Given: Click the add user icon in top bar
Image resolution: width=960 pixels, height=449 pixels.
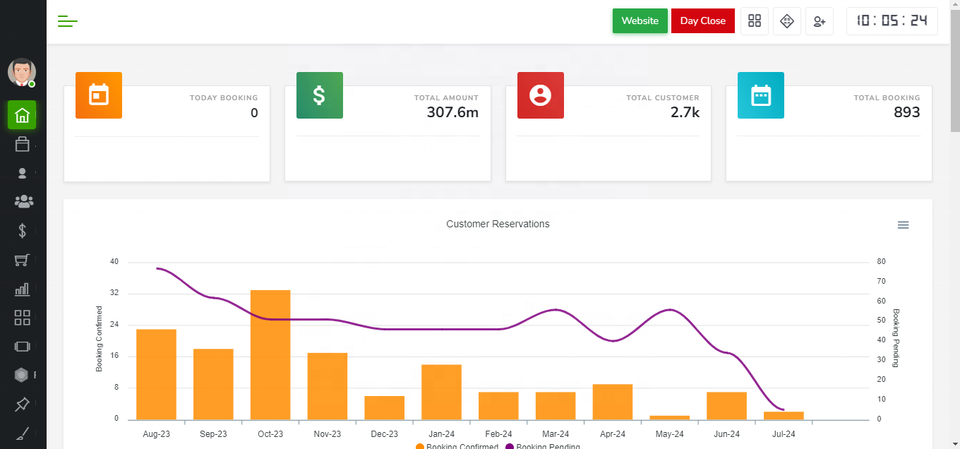Looking at the screenshot, I should point(820,21).
